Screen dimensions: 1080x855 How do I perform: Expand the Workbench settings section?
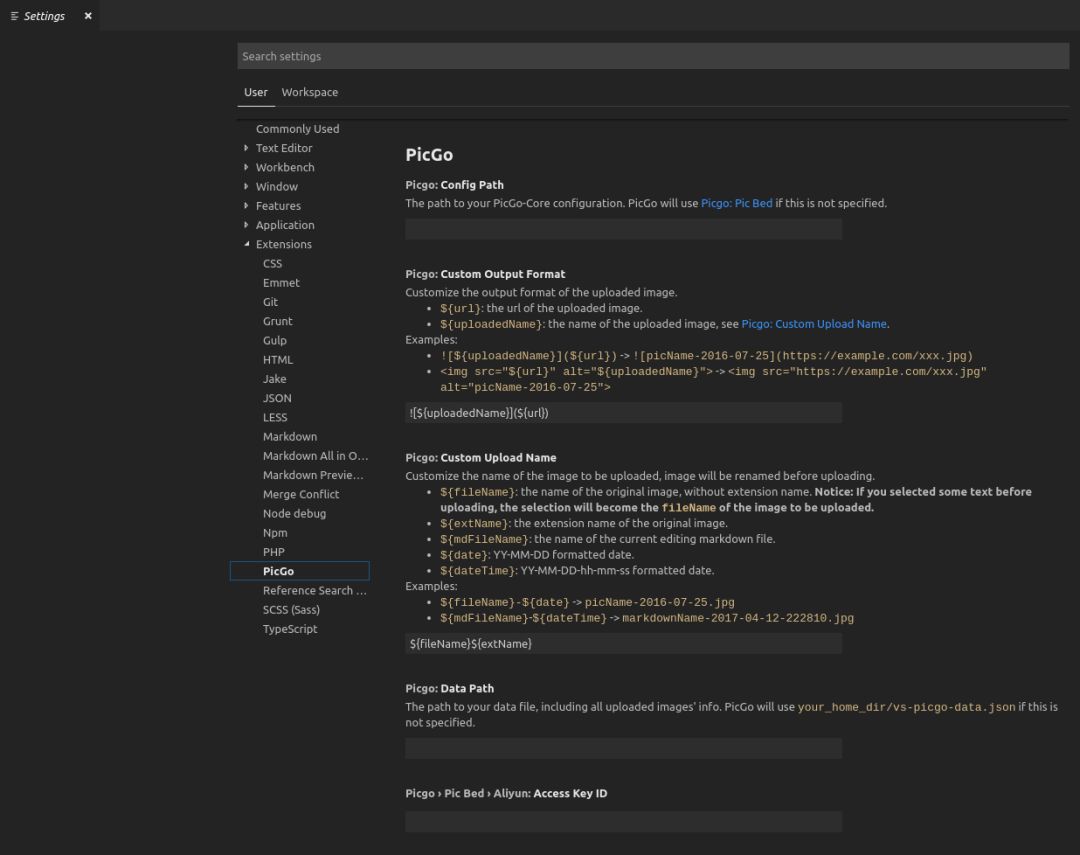[247, 167]
